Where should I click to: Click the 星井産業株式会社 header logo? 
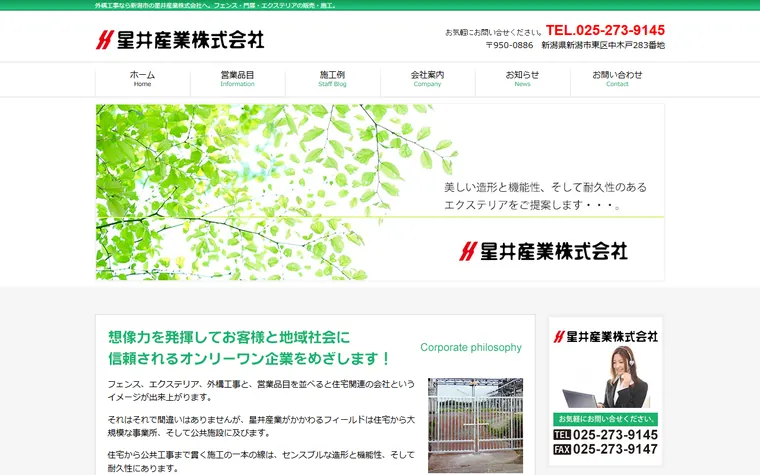tap(180, 40)
